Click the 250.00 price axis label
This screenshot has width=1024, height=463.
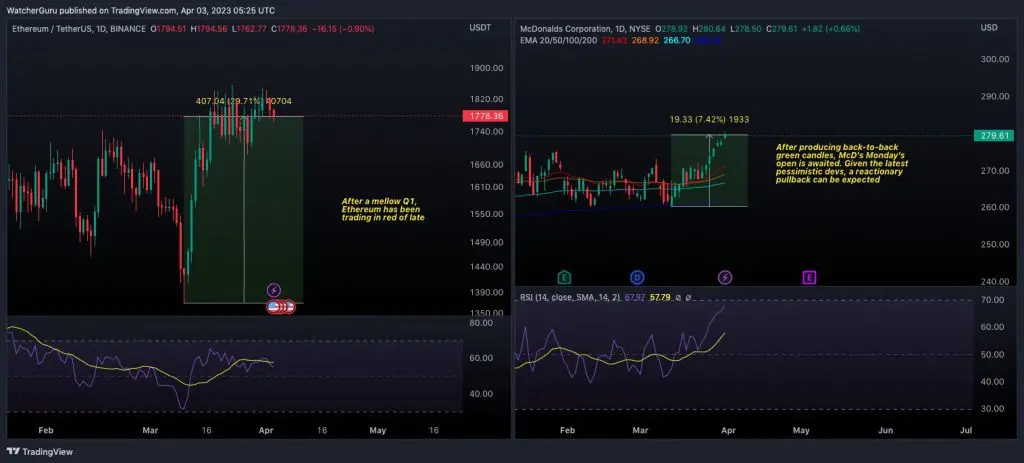point(995,245)
